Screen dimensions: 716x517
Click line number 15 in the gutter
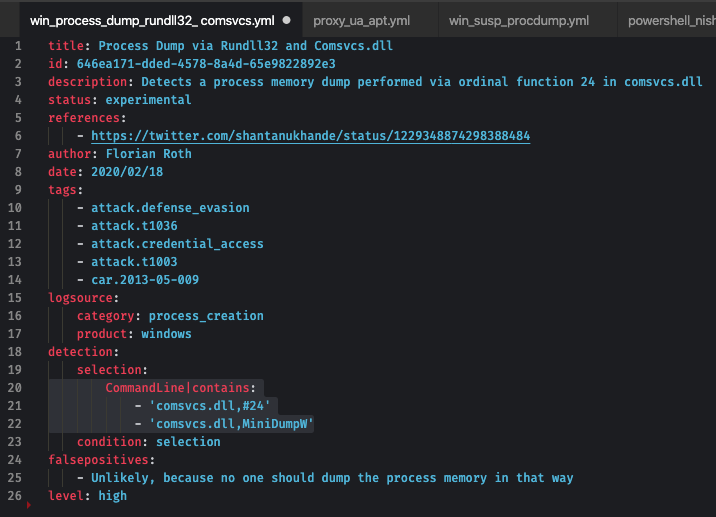point(15,298)
